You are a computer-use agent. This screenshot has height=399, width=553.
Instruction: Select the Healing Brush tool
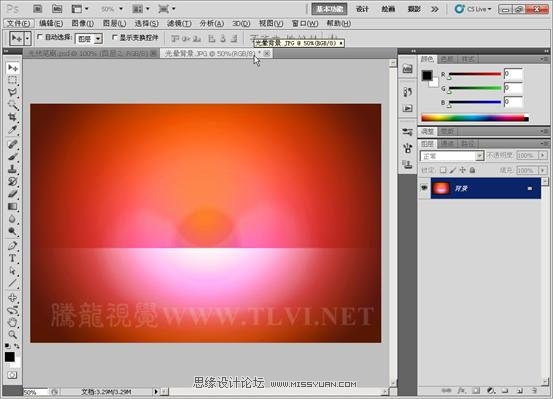[13, 144]
